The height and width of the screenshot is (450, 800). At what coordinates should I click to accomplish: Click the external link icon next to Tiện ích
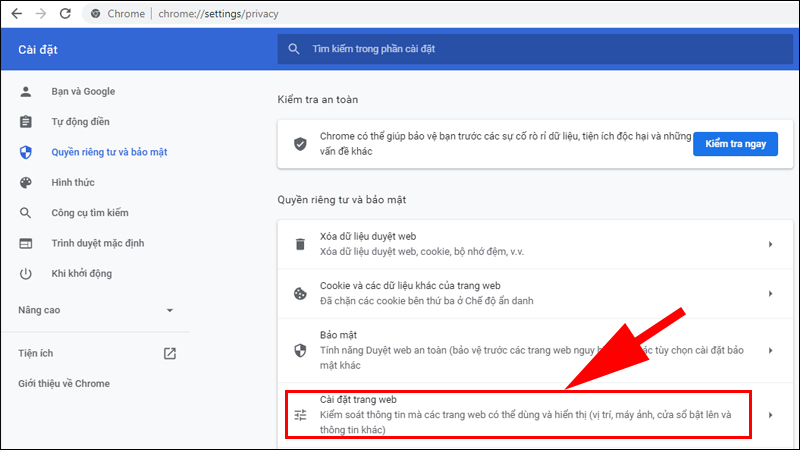pos(170,353)
